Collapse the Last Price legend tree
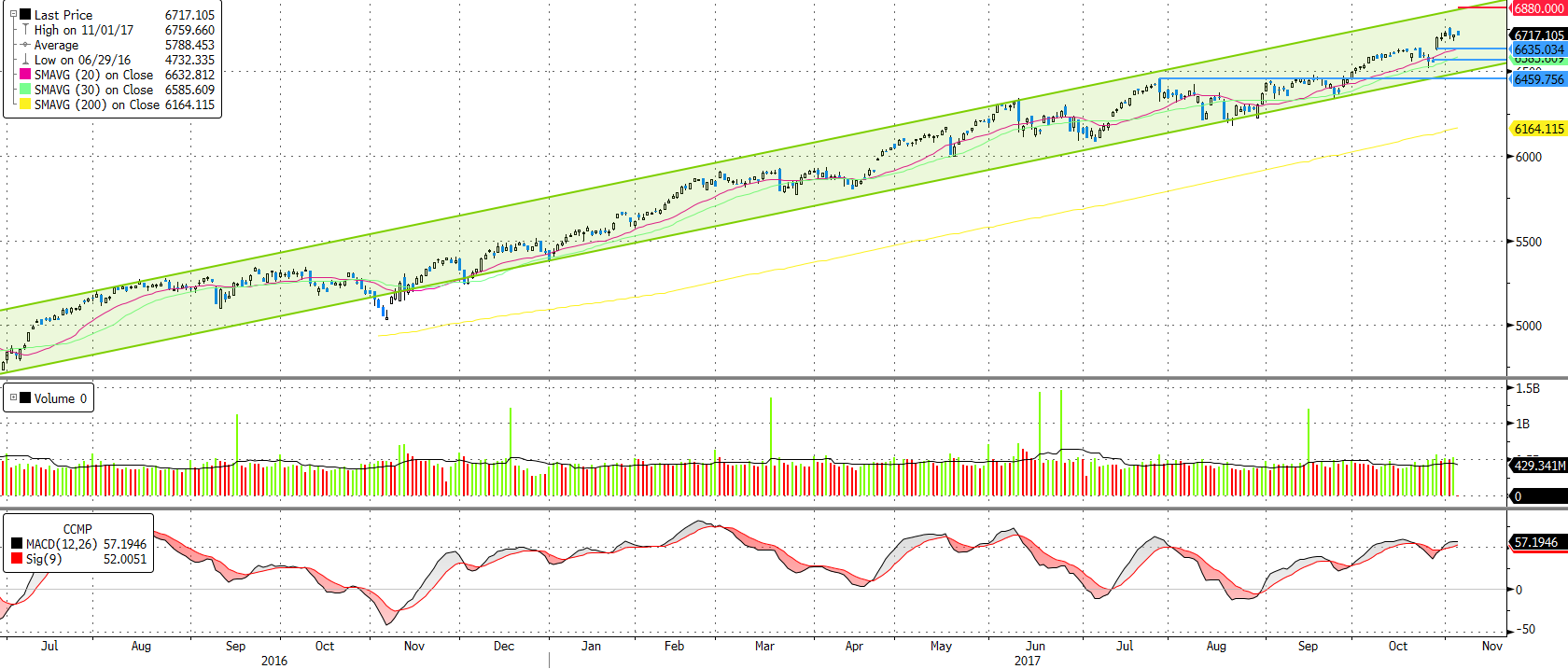1568x669 pixels. point(13,15)
